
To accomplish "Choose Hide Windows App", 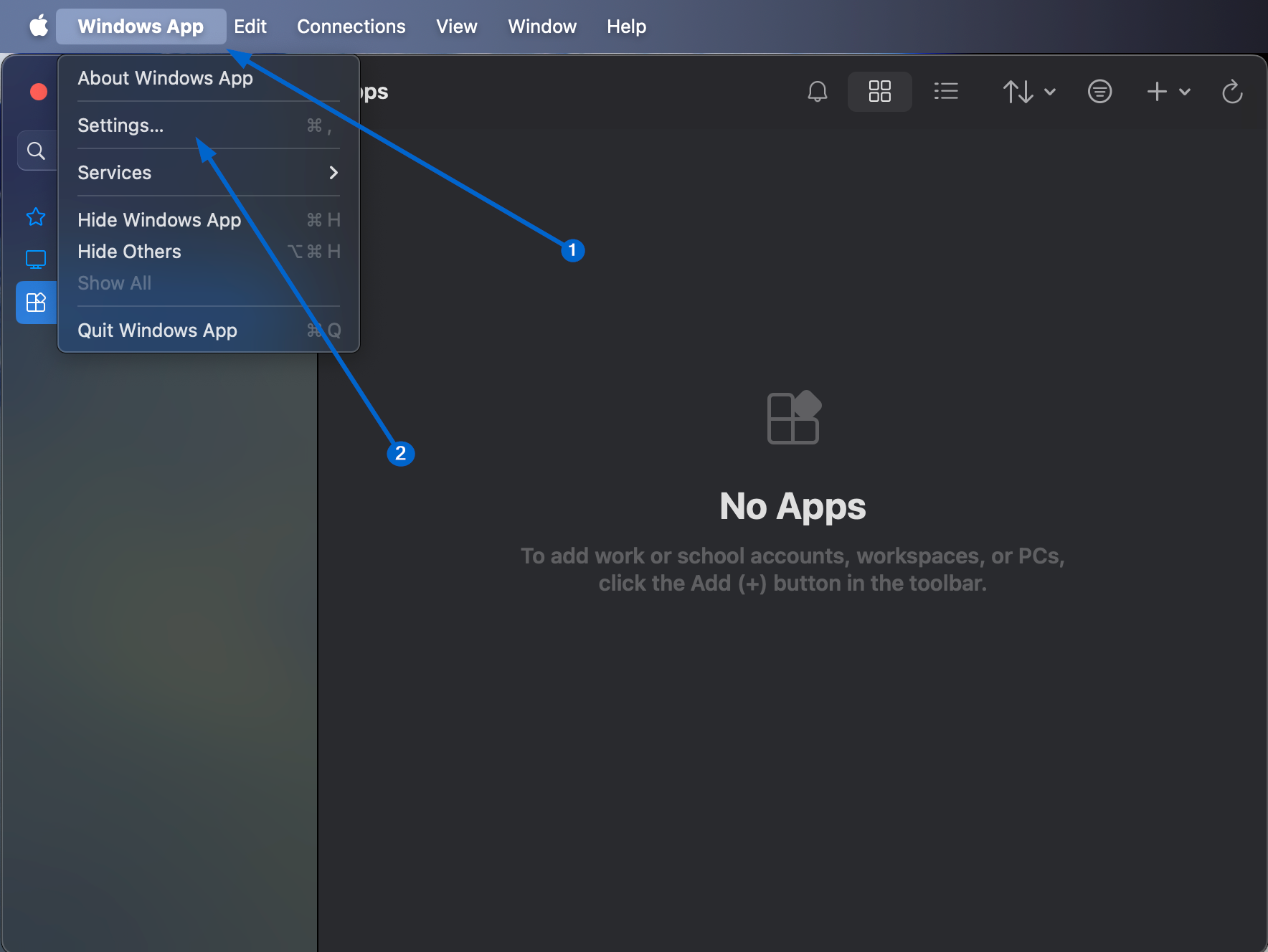I will 209,220.
